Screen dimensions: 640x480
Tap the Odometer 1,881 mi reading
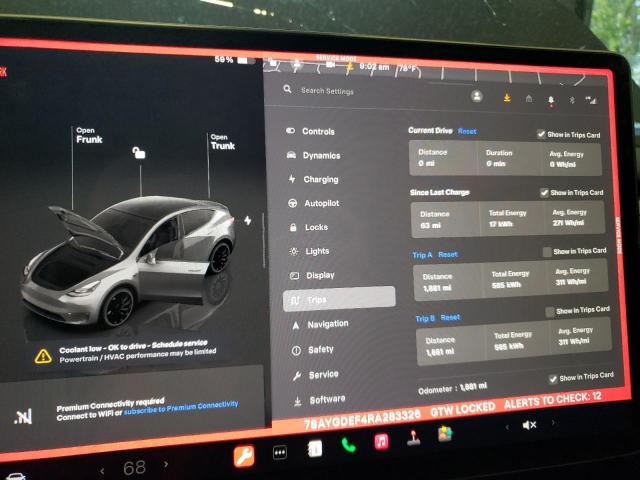452,388
